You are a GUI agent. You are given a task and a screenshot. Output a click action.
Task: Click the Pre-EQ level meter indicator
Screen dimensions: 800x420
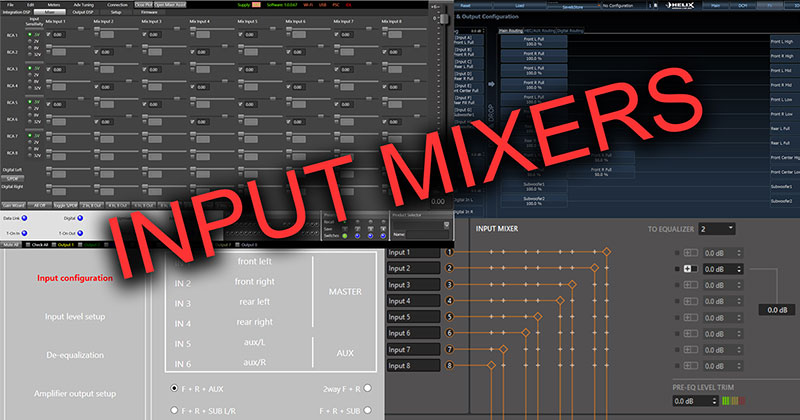coord(733,401)
